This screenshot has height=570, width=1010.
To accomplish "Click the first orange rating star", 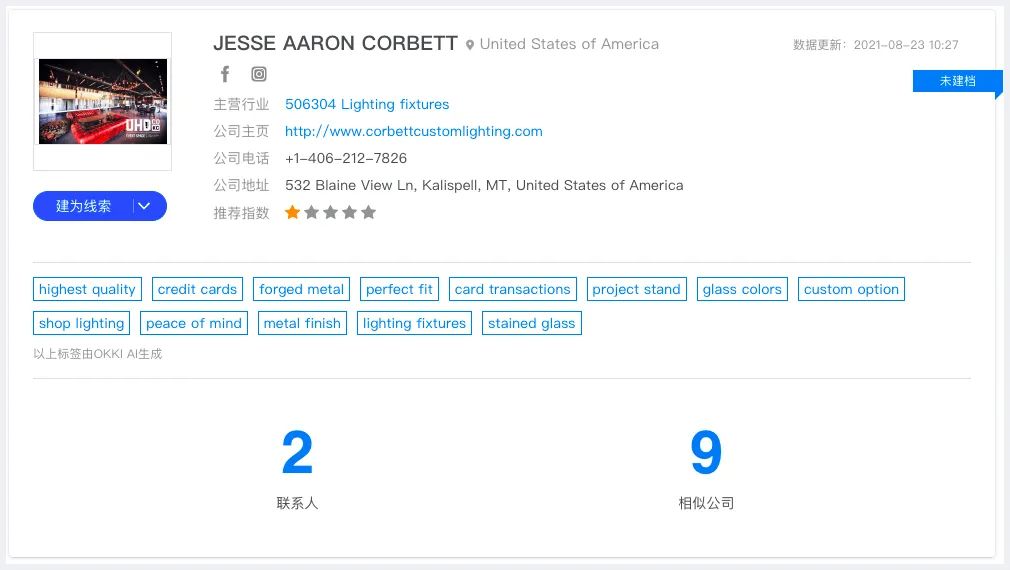I will point(293,212).
